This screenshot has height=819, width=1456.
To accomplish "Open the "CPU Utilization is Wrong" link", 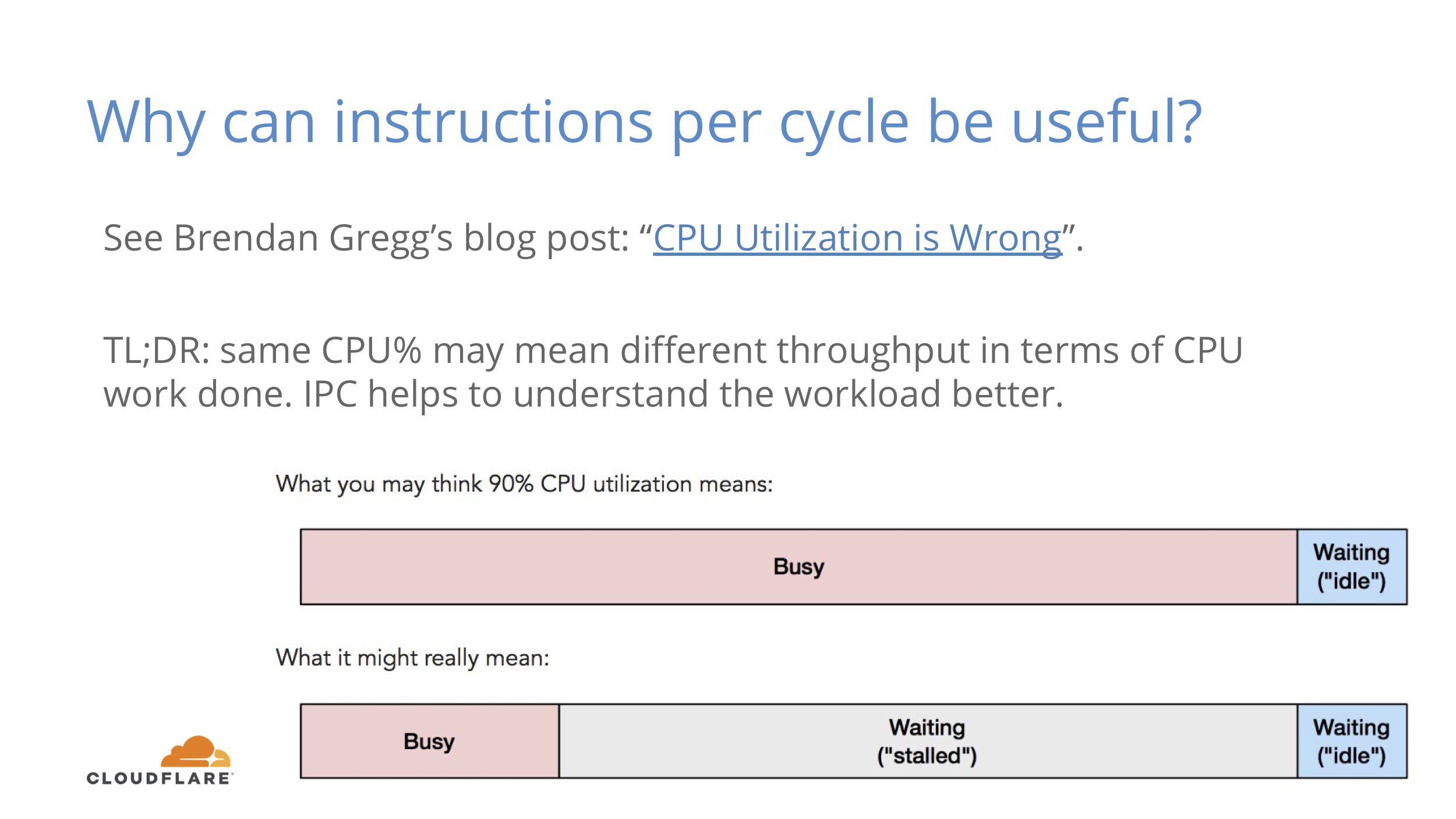I will coord(857,239).
